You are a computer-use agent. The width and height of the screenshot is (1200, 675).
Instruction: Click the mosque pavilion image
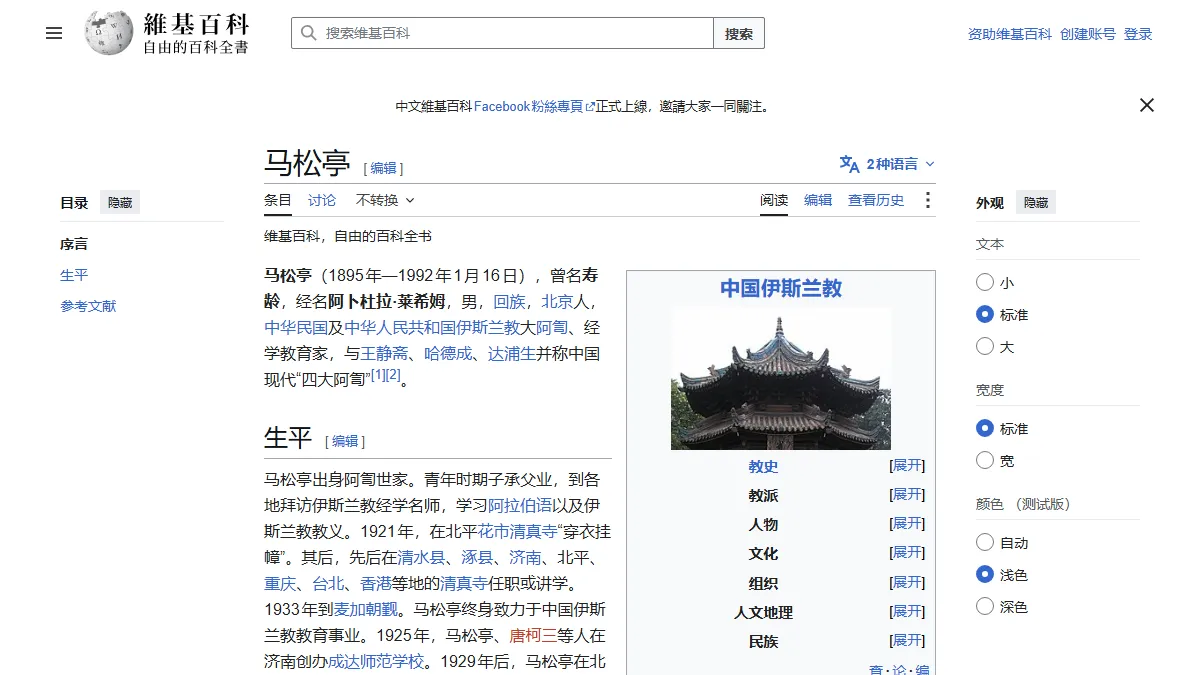(781, 378)
